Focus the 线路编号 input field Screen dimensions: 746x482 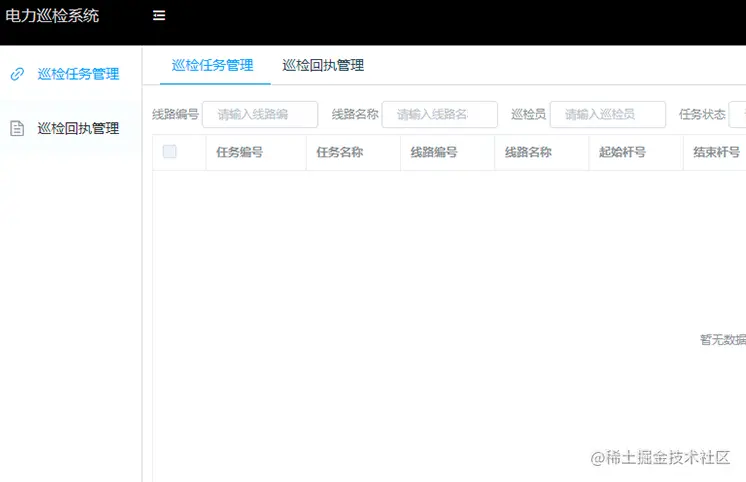click(x=260, y=114)
